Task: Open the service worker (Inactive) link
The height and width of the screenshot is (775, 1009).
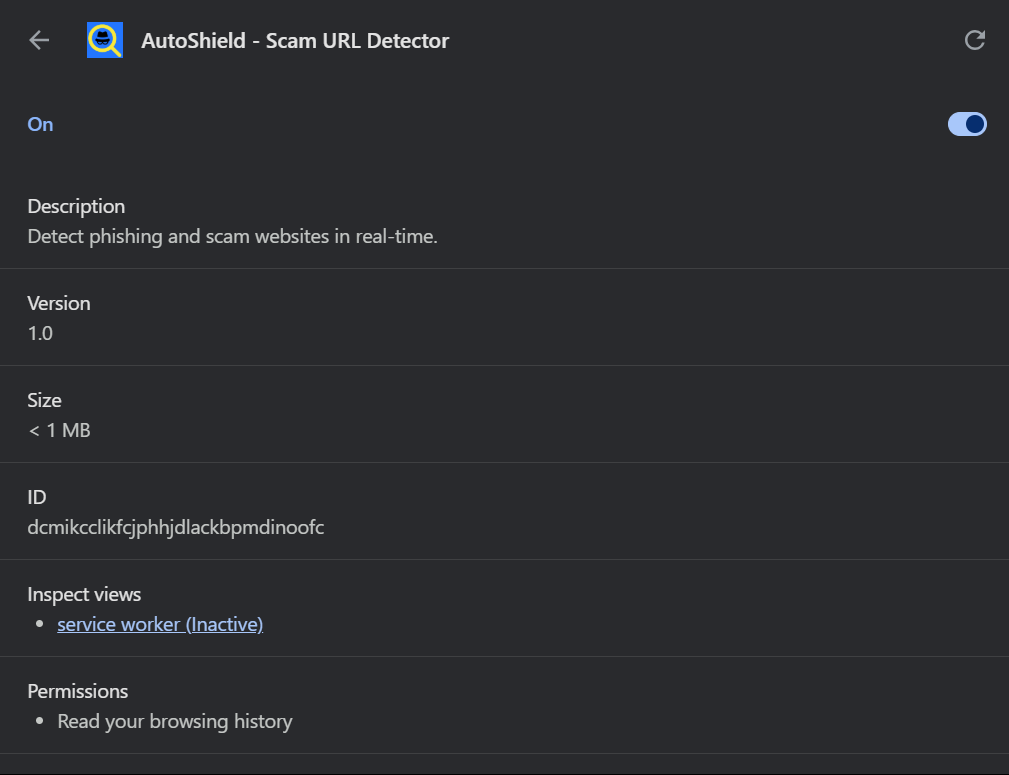Action: click(160, 624)
